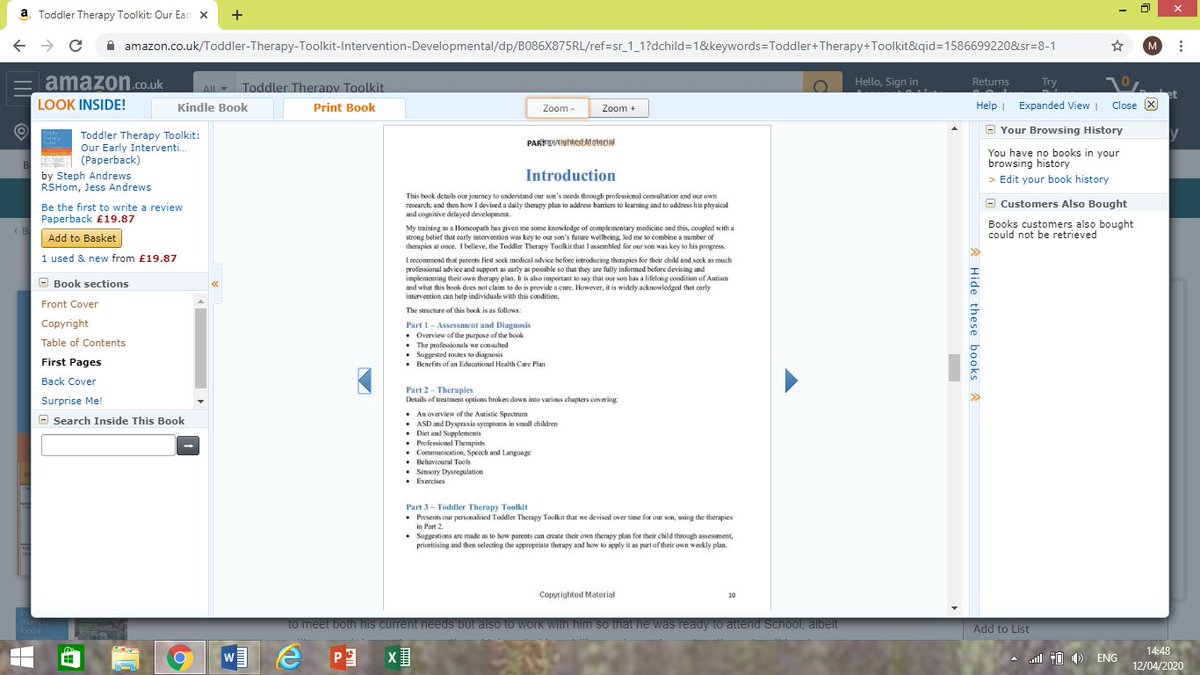1200x675 pixels.
Task: Close the Look Inside viewer X icon
Action: (1151, 105)
